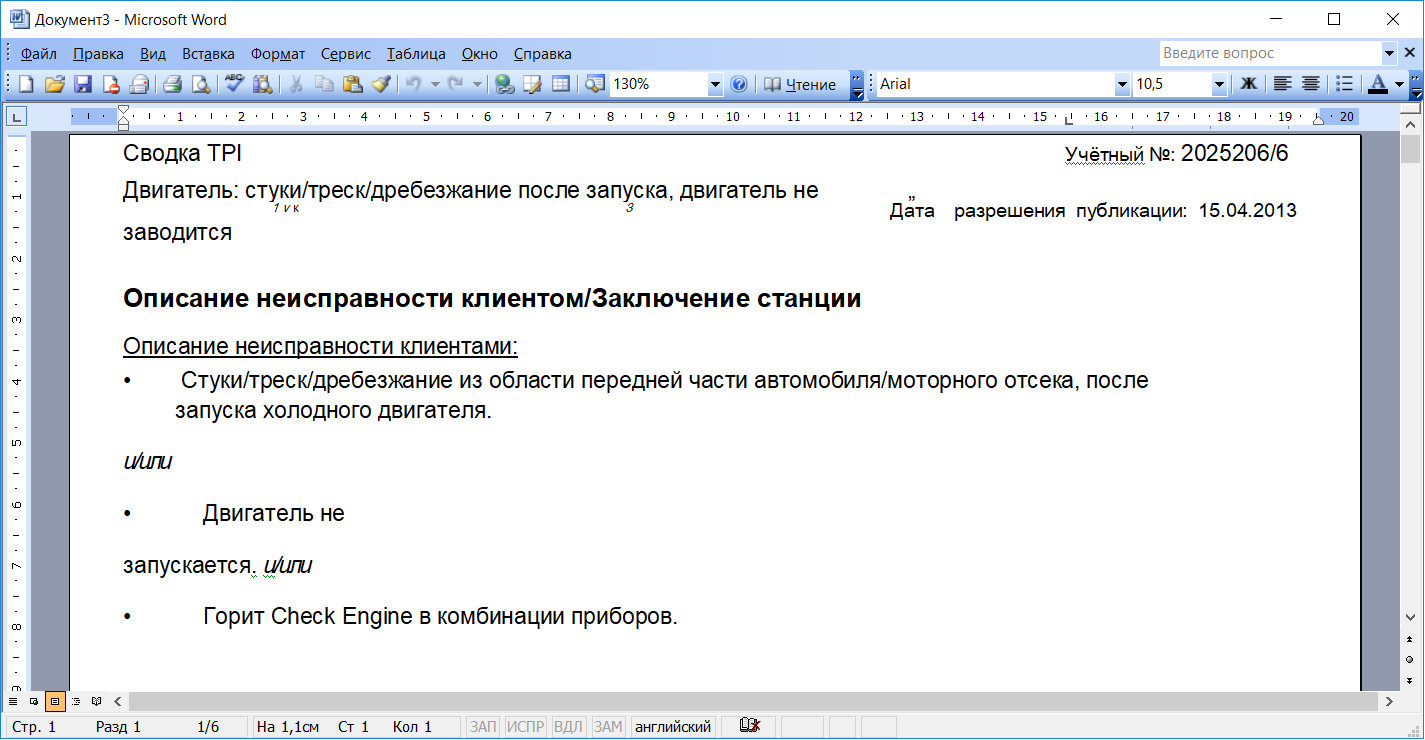Screen dimensions: 1425x740
Task: Click the Чтение reading mode button
Action: [x=800, y=85]
